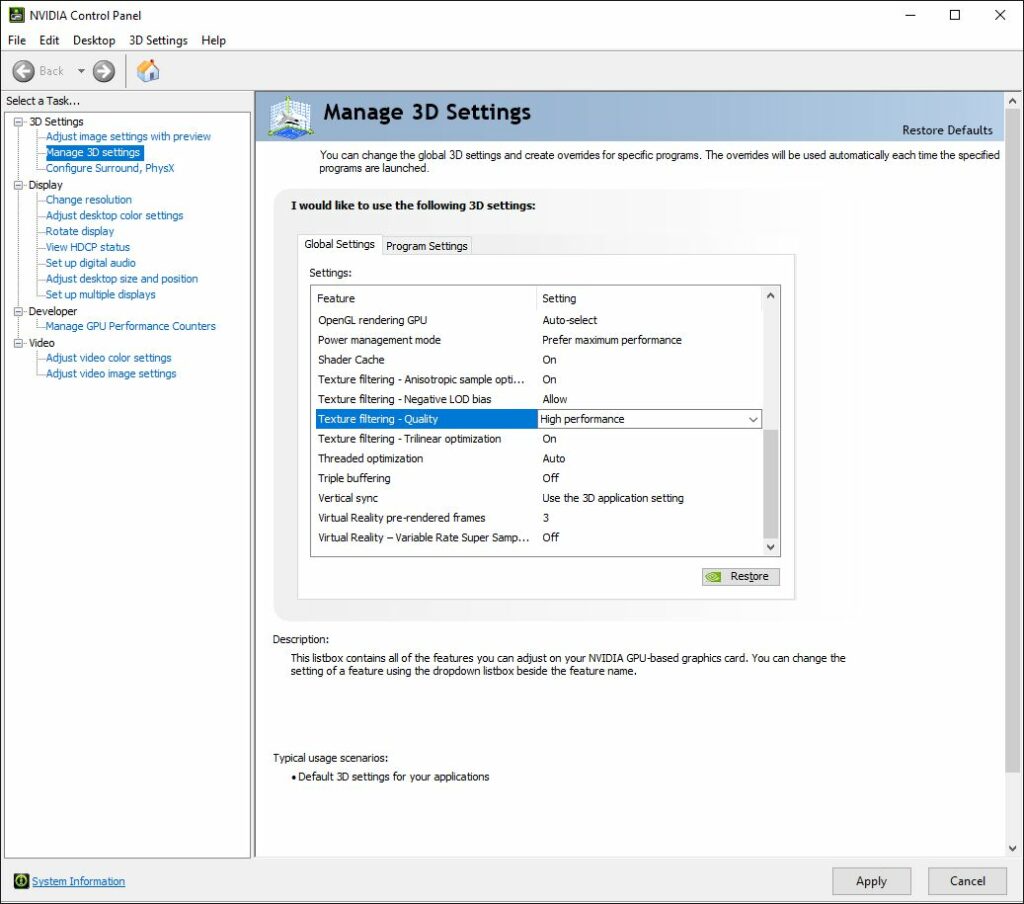Open the 3D Settings menu
1024x904 pixels.
tap(158, 40)
